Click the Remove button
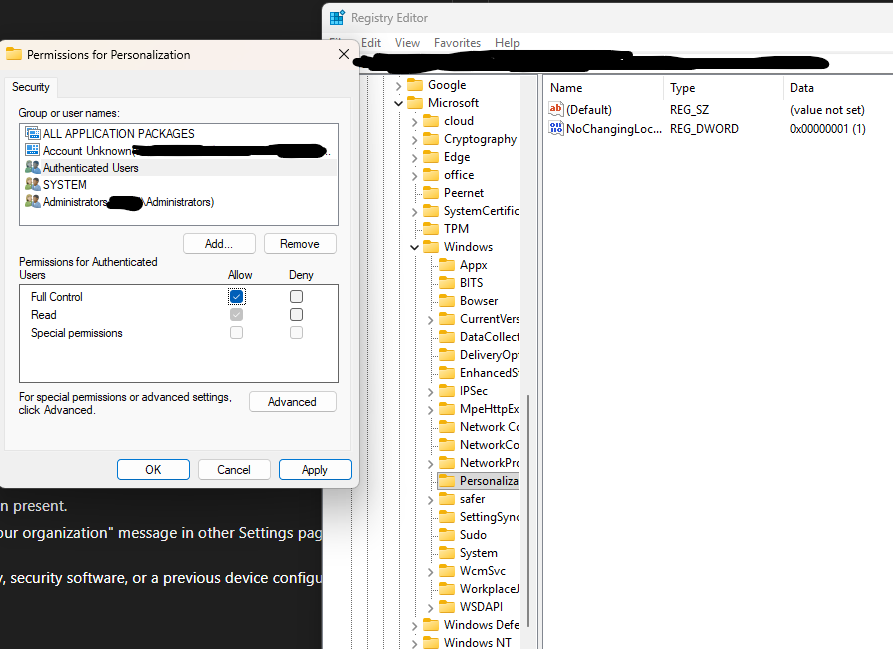 (x=300, y=244)
